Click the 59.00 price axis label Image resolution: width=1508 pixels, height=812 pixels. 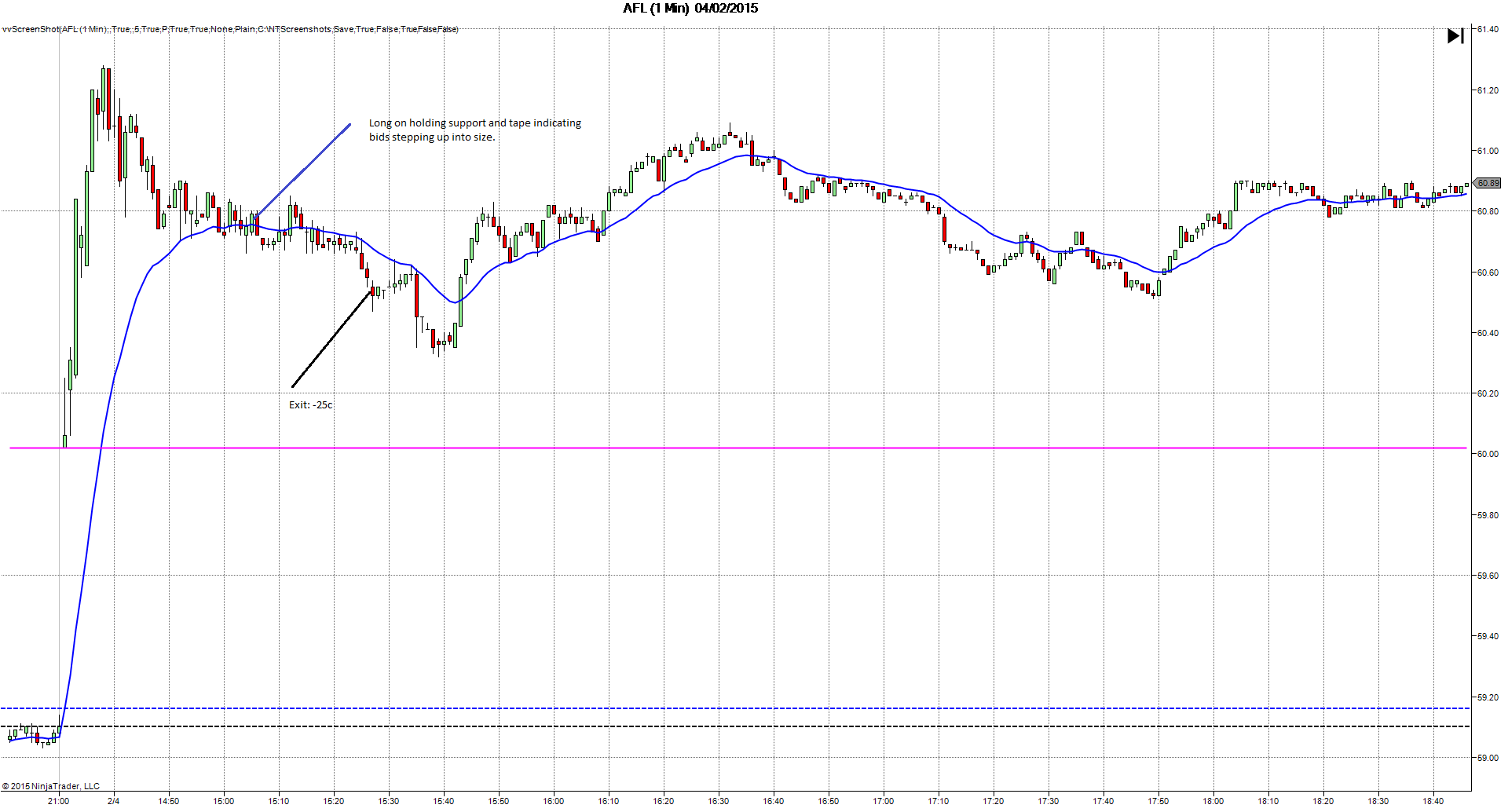tap(1488, 758)
